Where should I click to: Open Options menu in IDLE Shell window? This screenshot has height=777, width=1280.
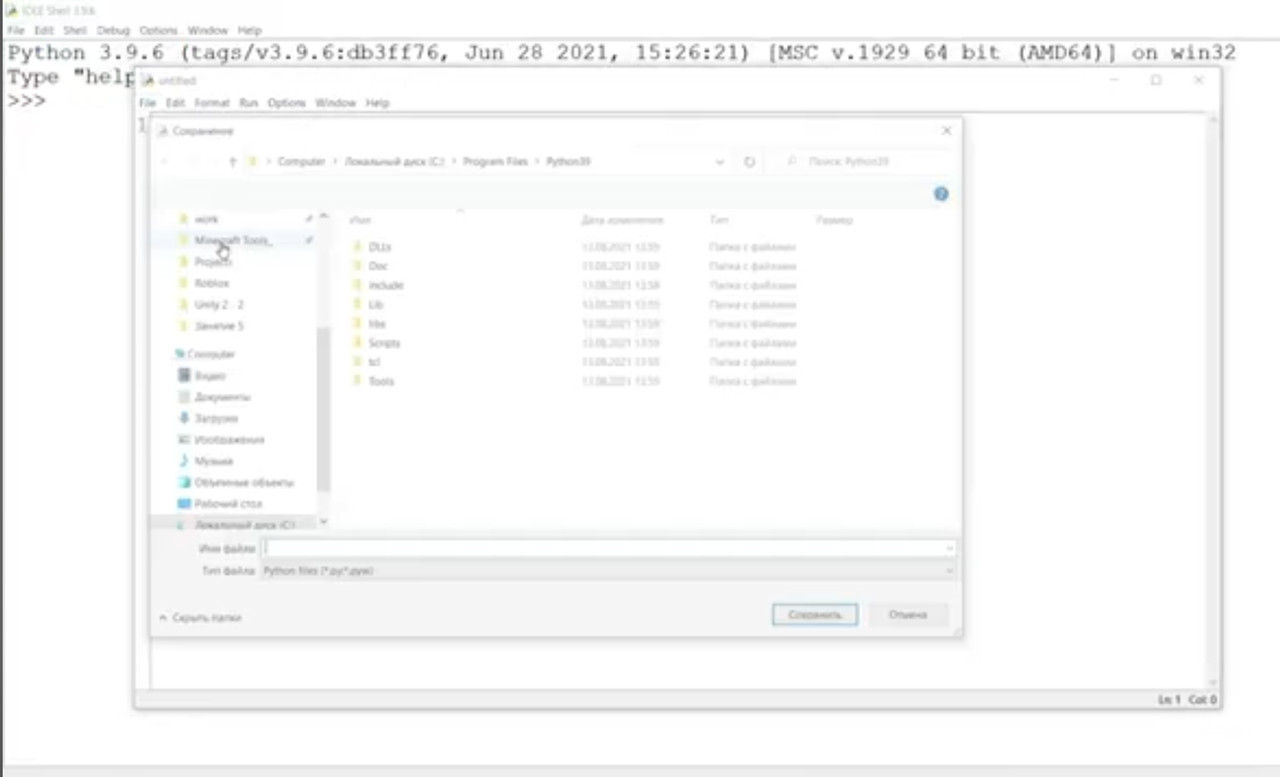[158, 31]
